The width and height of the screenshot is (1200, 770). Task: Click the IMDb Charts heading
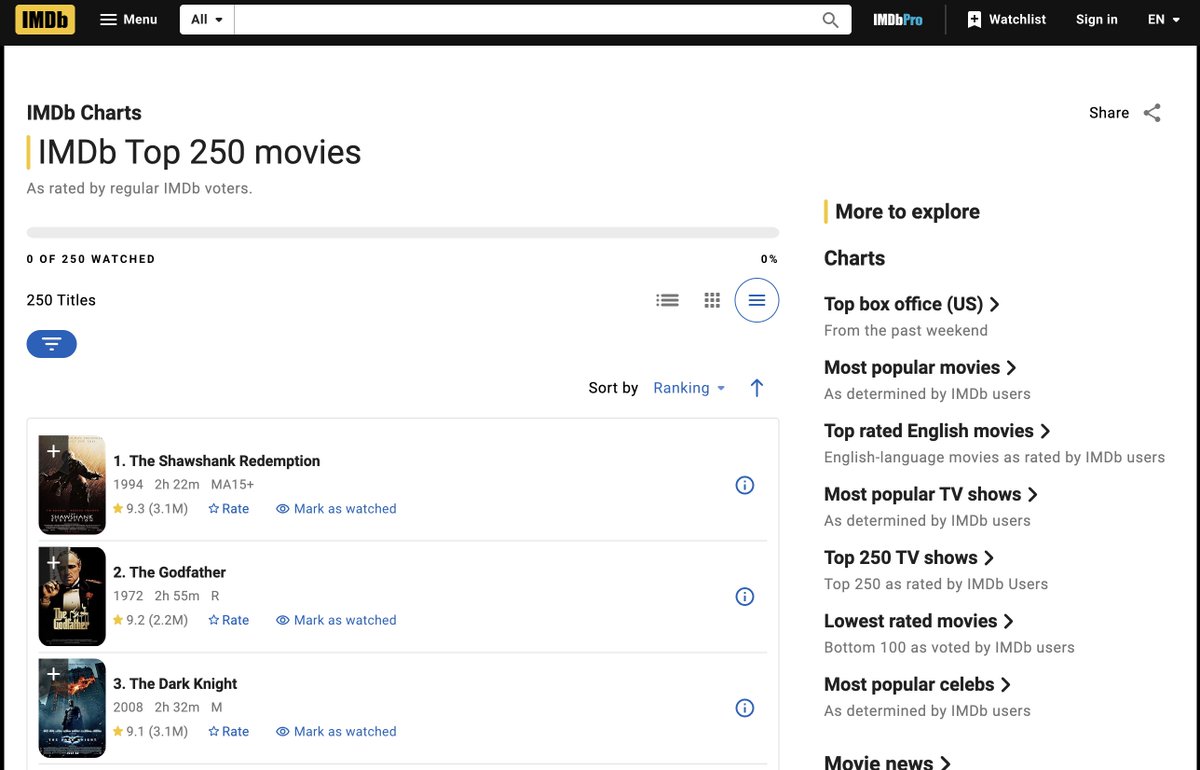point(84,113)
